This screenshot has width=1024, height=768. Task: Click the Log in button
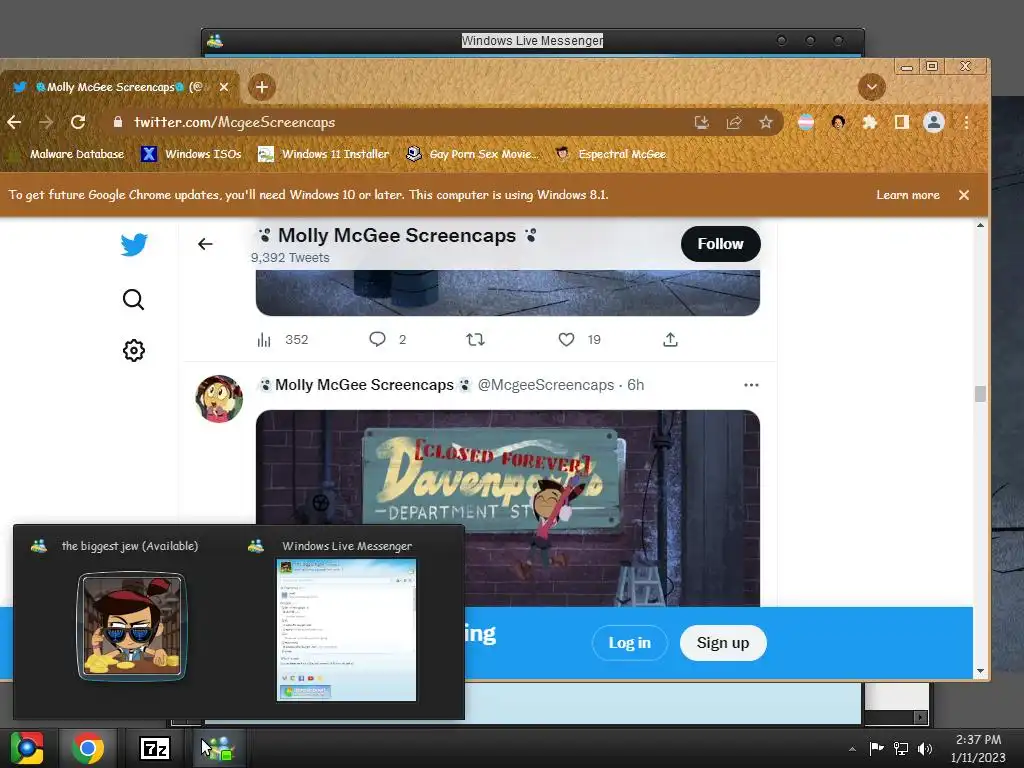(630, 643)
